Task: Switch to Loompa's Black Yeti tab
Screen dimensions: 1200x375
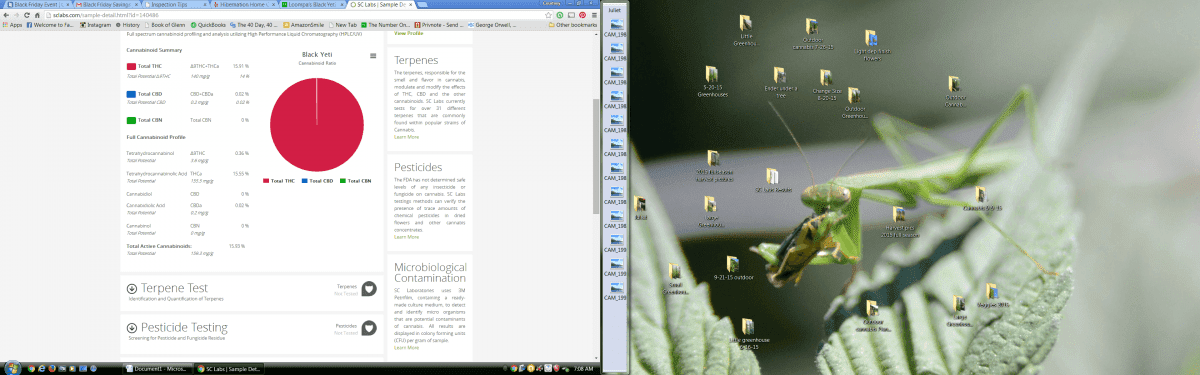Action: pyautogui.click(x=311, y=5)
